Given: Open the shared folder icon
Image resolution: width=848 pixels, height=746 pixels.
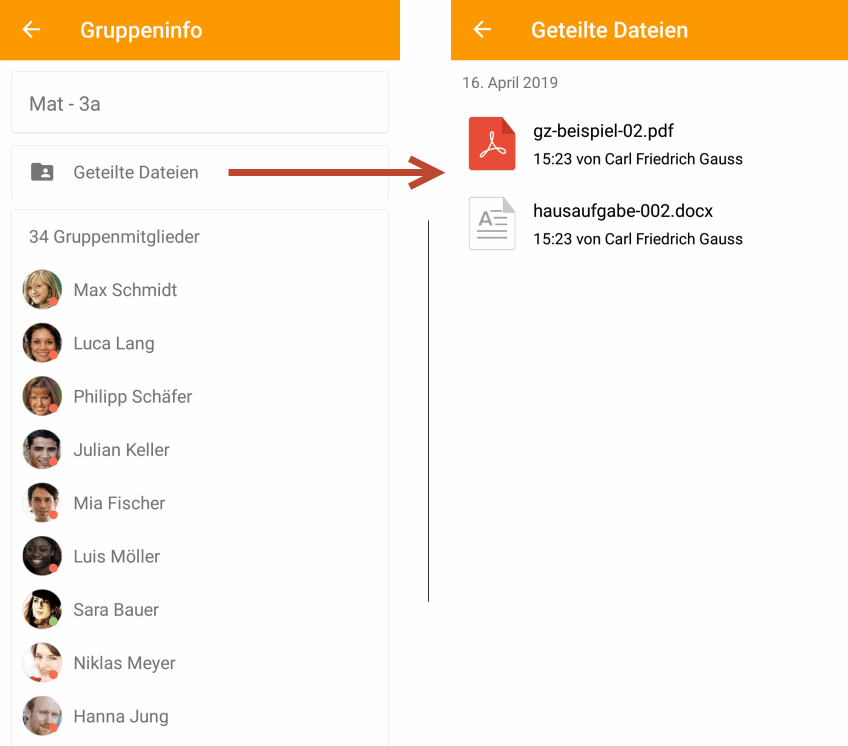Looking at the screenshot, I should pyautogui.click(x=42, y=172).
